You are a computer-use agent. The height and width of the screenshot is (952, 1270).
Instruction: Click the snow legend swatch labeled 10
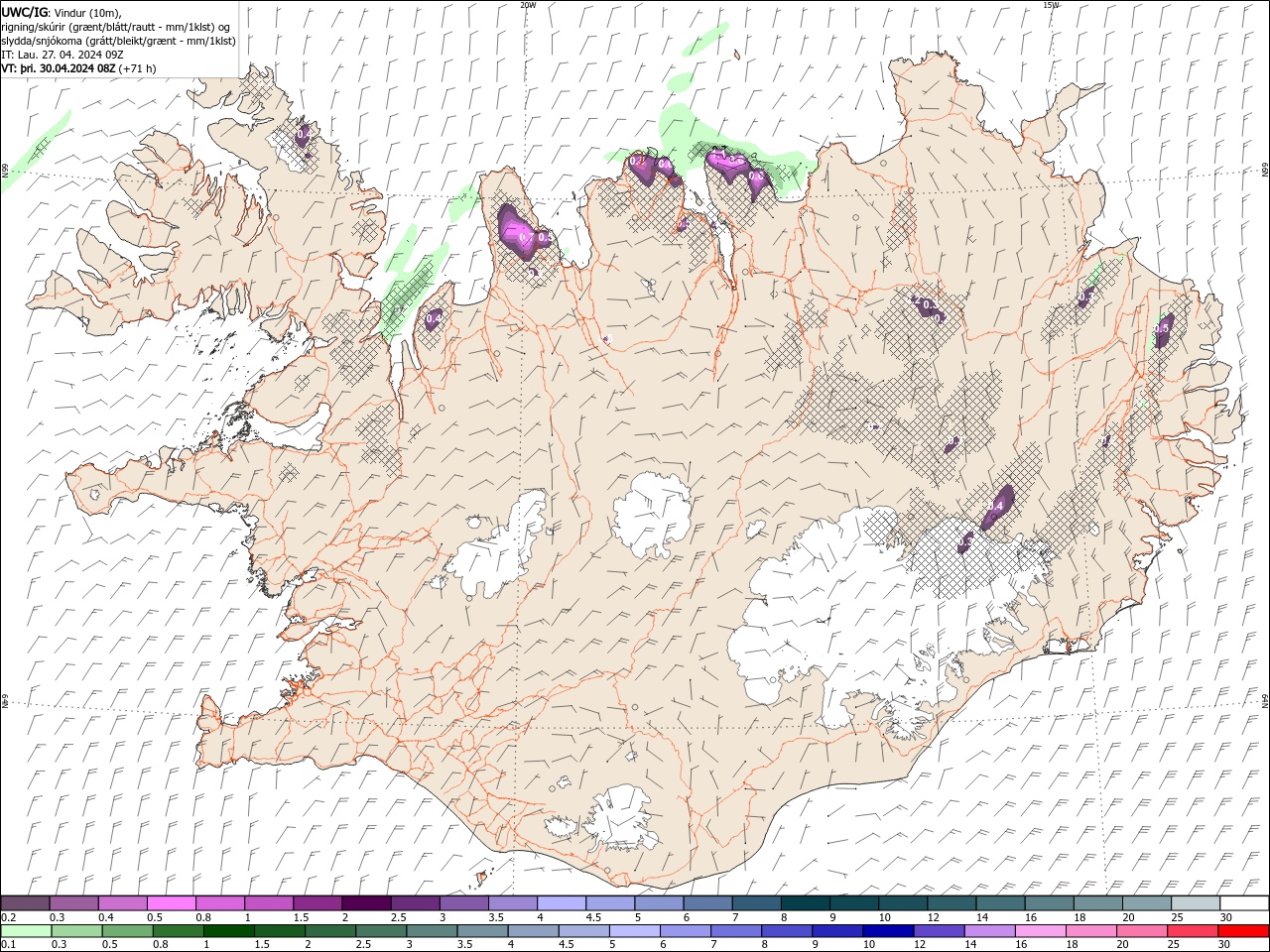coord(901,903)
